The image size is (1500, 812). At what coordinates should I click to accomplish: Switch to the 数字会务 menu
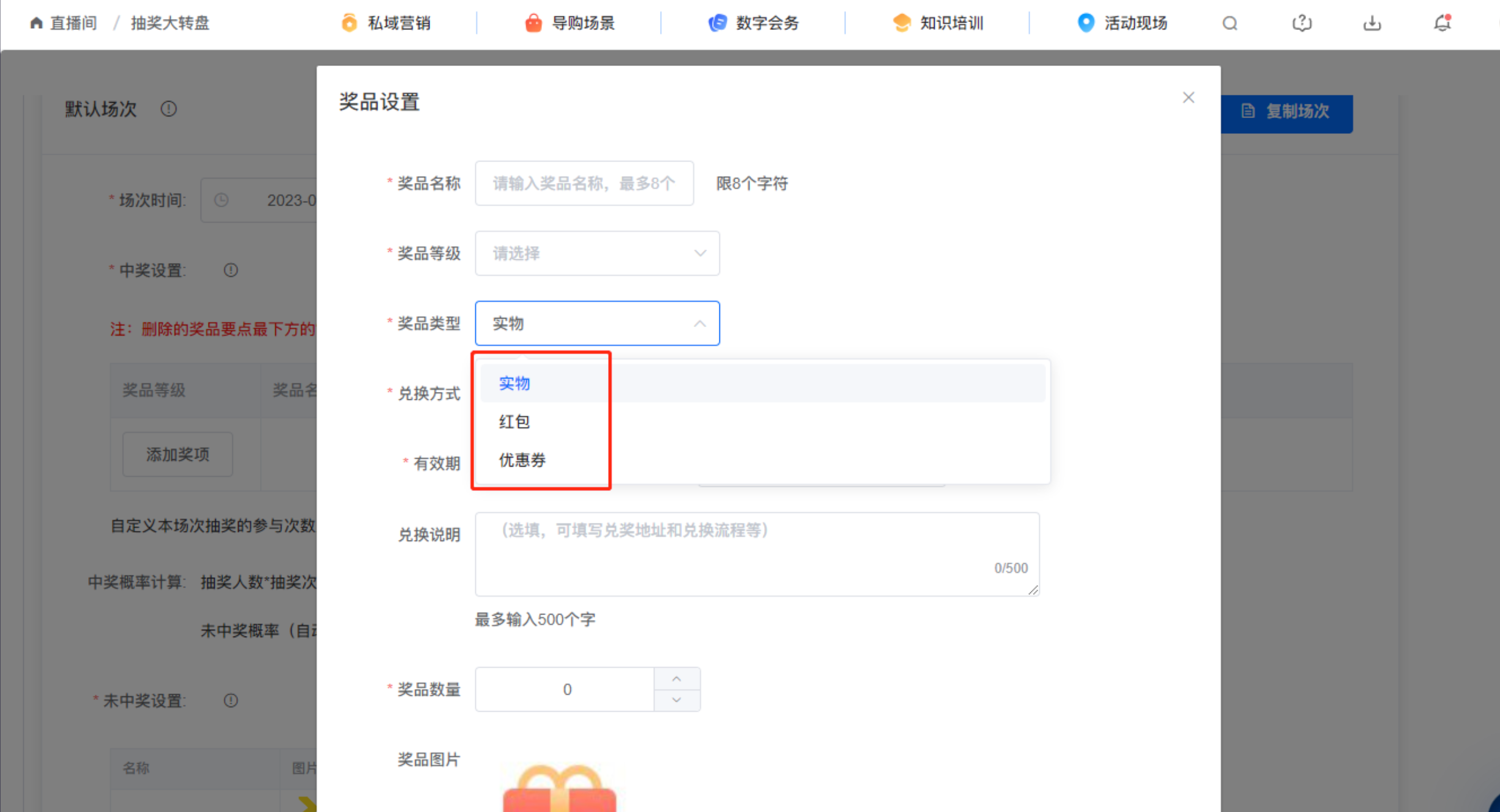[x=754, y=23]
